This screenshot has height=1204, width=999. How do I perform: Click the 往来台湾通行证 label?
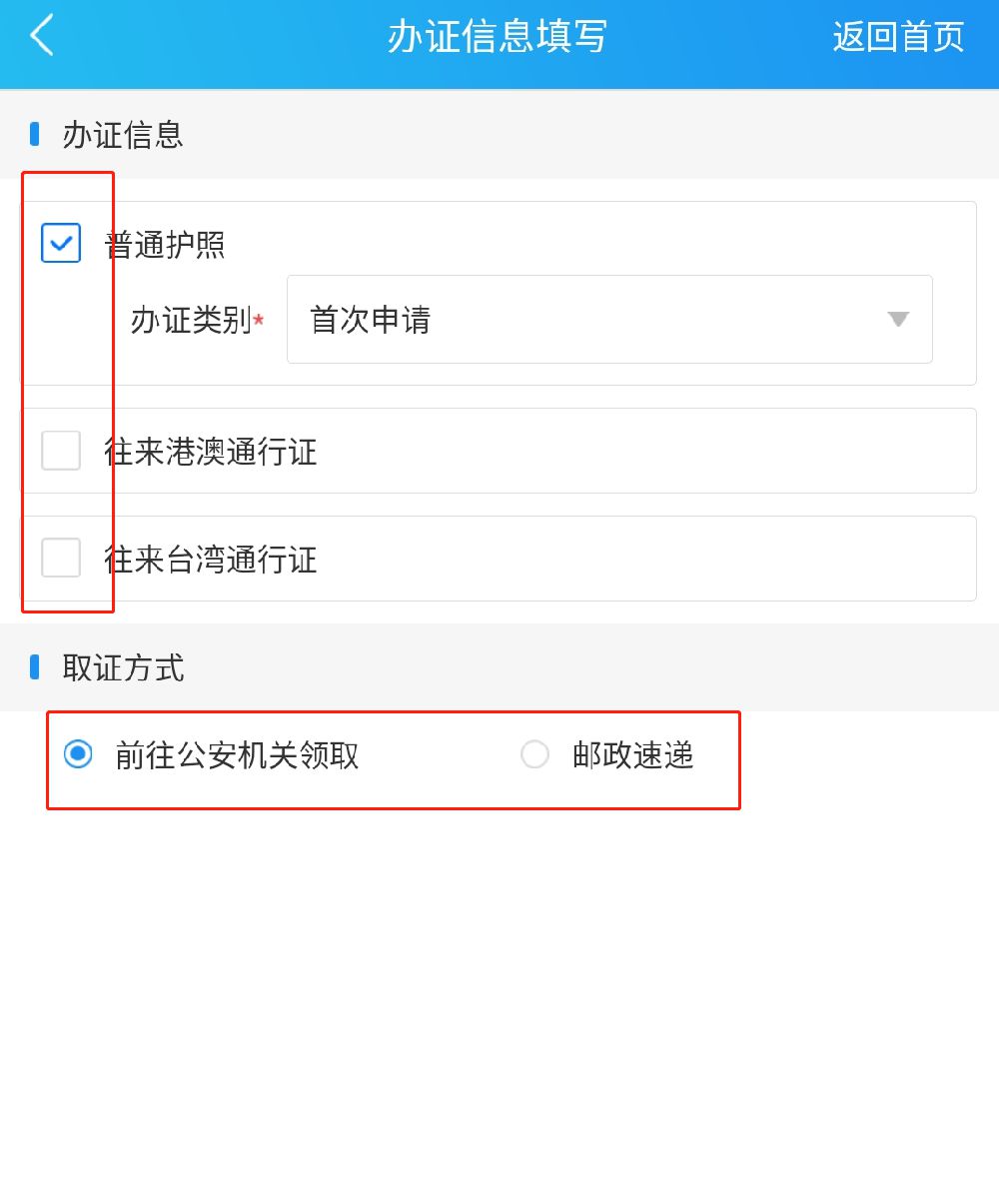[210, 560]
